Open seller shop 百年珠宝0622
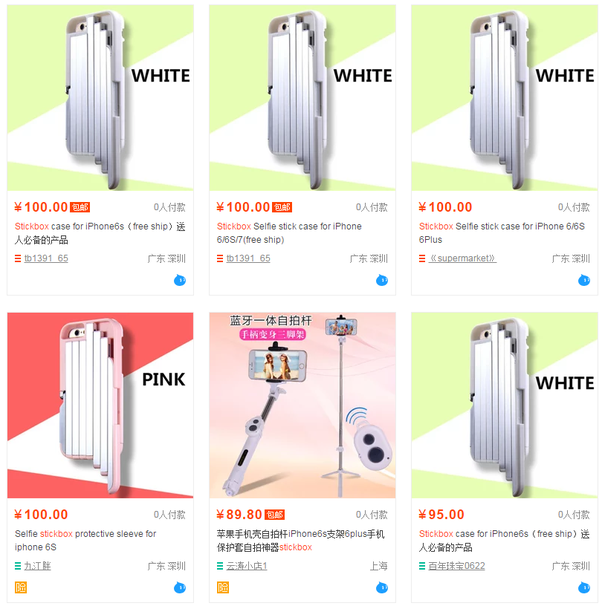Screen dimensions: 602x606 [457, 566]
